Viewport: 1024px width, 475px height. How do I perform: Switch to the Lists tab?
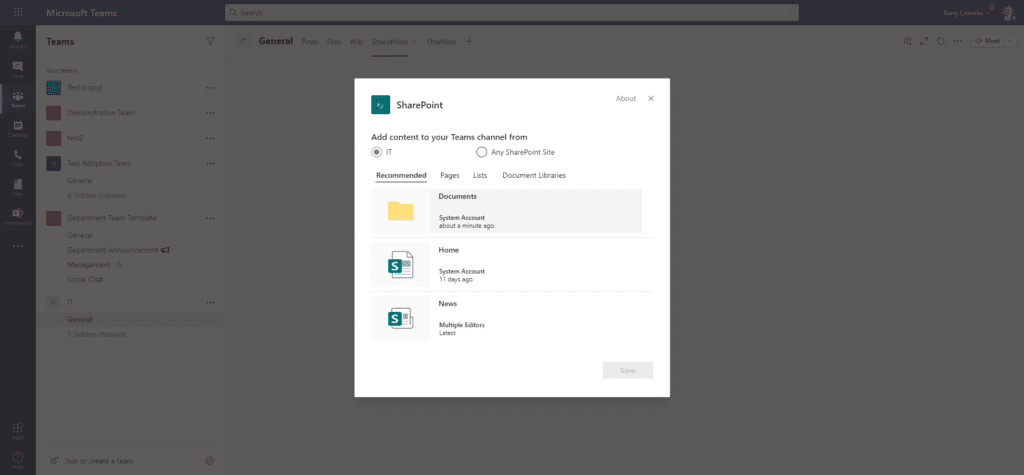click(x=480, y=175)
